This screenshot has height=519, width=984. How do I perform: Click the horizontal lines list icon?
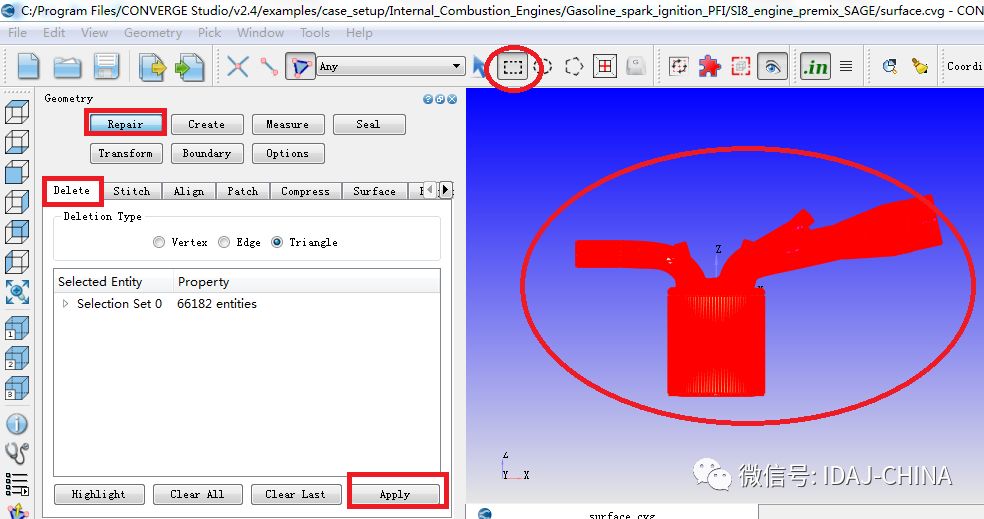[x=846, y=66]
